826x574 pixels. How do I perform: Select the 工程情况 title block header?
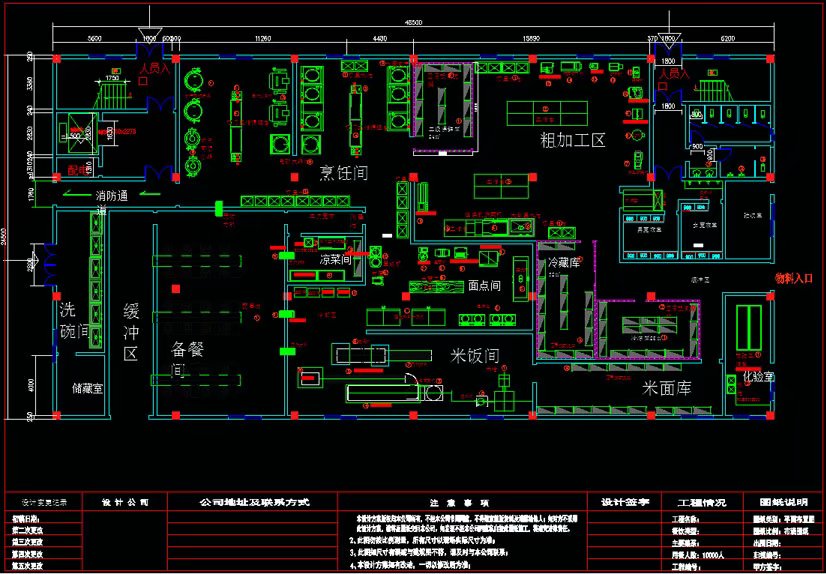coord(702,502)
